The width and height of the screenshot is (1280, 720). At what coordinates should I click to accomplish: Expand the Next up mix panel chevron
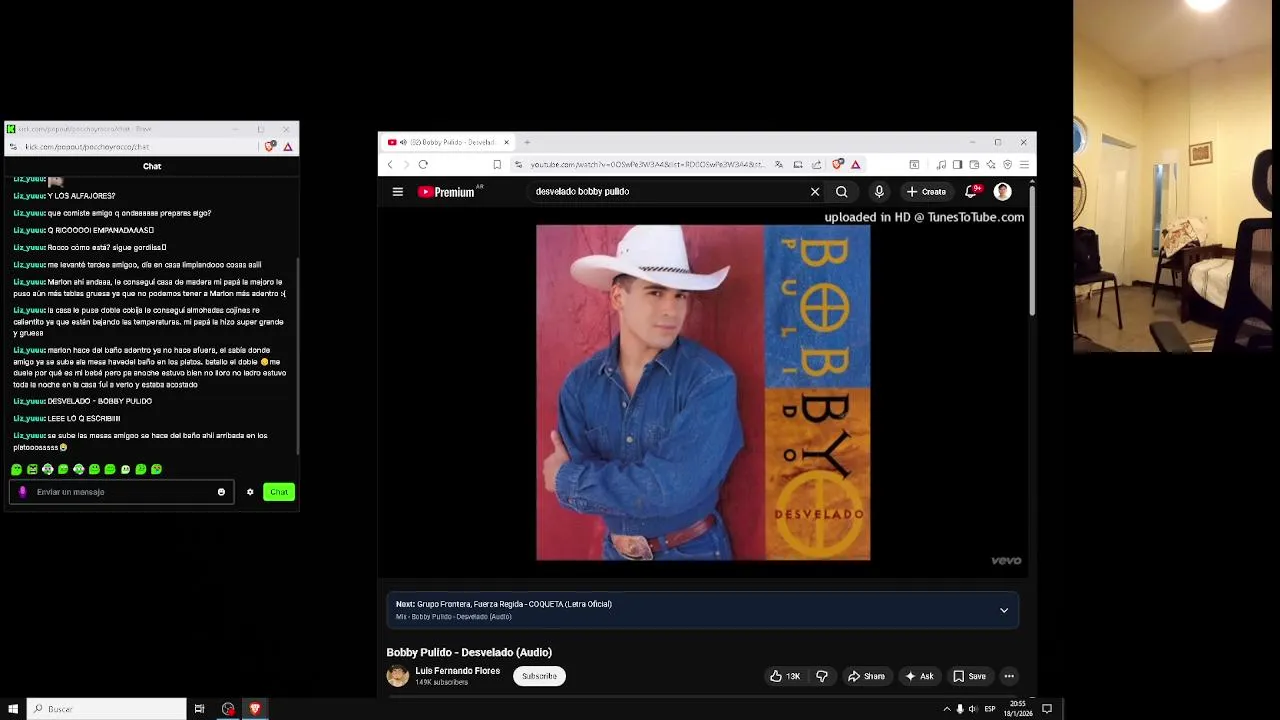(x=1004, y=610)
